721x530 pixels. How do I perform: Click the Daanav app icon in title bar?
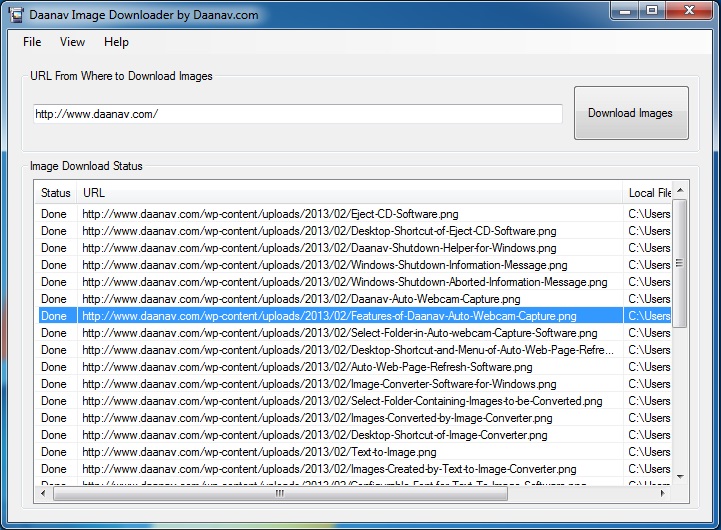click(x=17, y=15)
